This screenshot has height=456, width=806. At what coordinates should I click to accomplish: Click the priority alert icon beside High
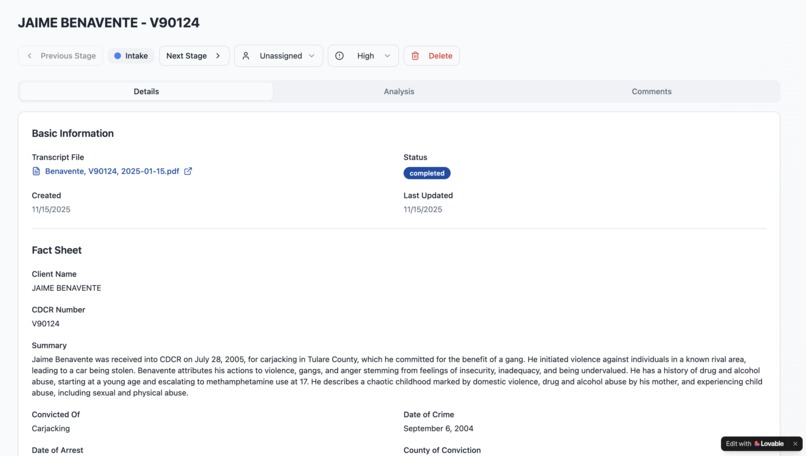339,56
